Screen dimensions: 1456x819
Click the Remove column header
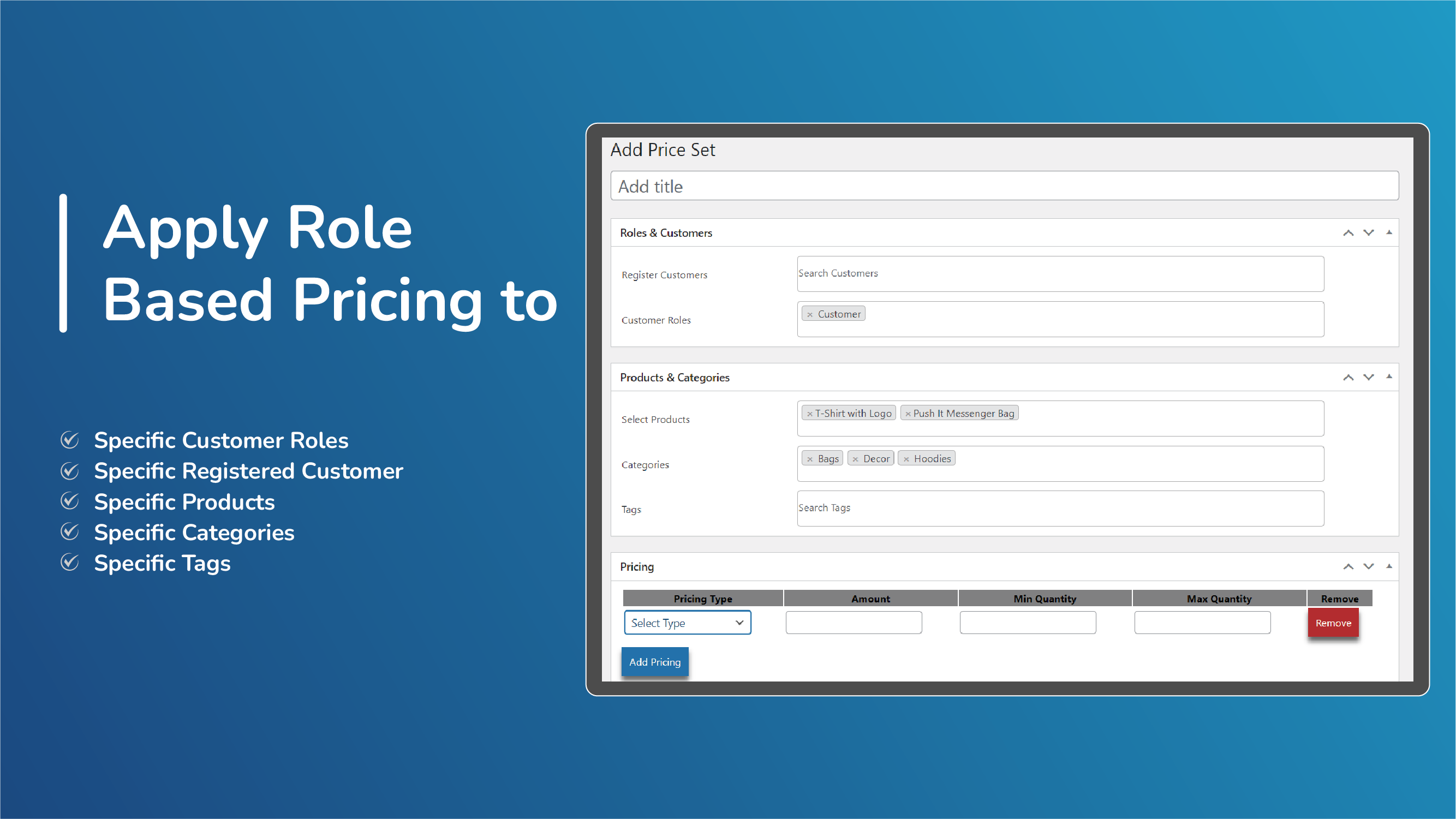click(x=1340, y=598)
